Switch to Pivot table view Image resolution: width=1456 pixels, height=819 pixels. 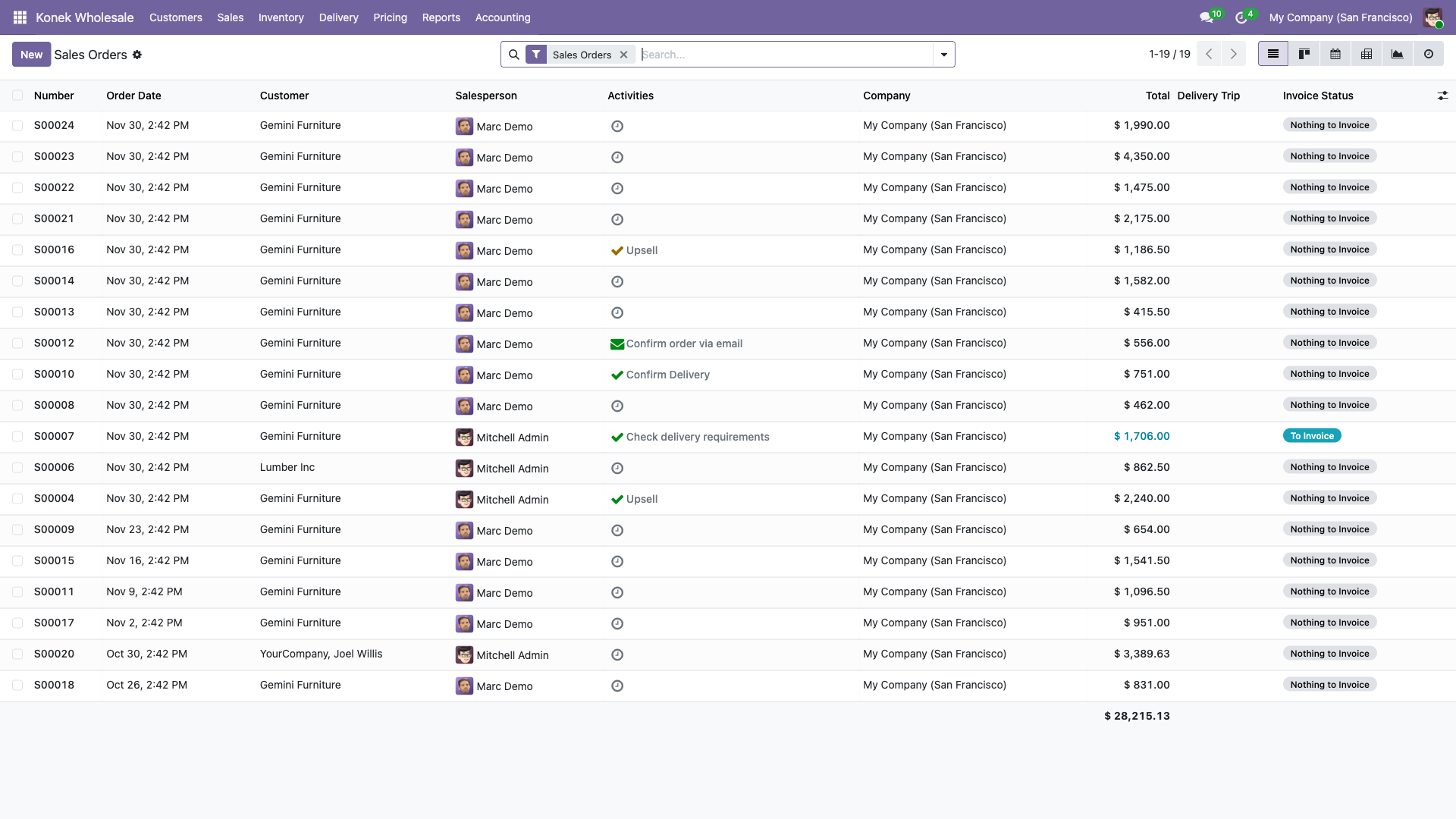point(1367,54)
